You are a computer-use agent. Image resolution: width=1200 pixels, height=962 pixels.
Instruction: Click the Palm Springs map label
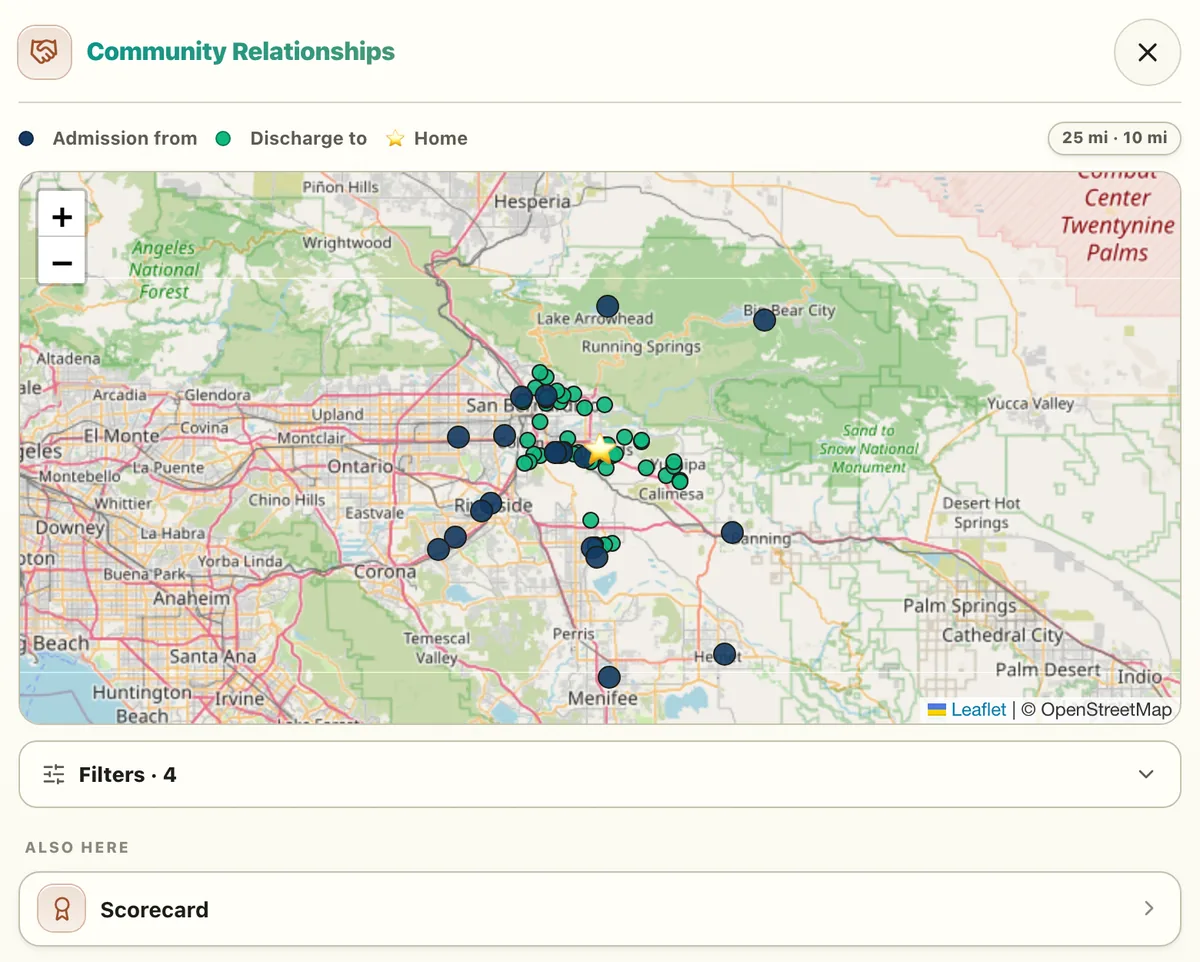[x=959, y=606]
